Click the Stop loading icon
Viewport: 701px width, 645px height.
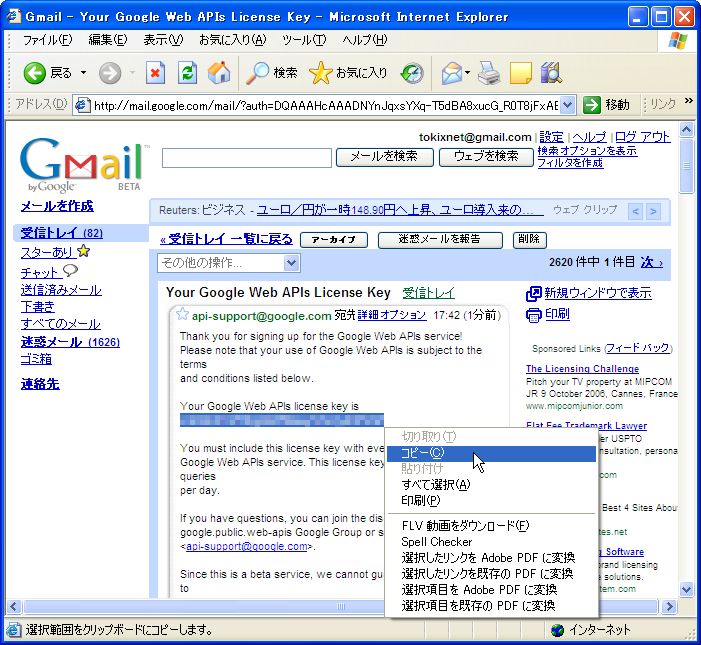(155, 73)
